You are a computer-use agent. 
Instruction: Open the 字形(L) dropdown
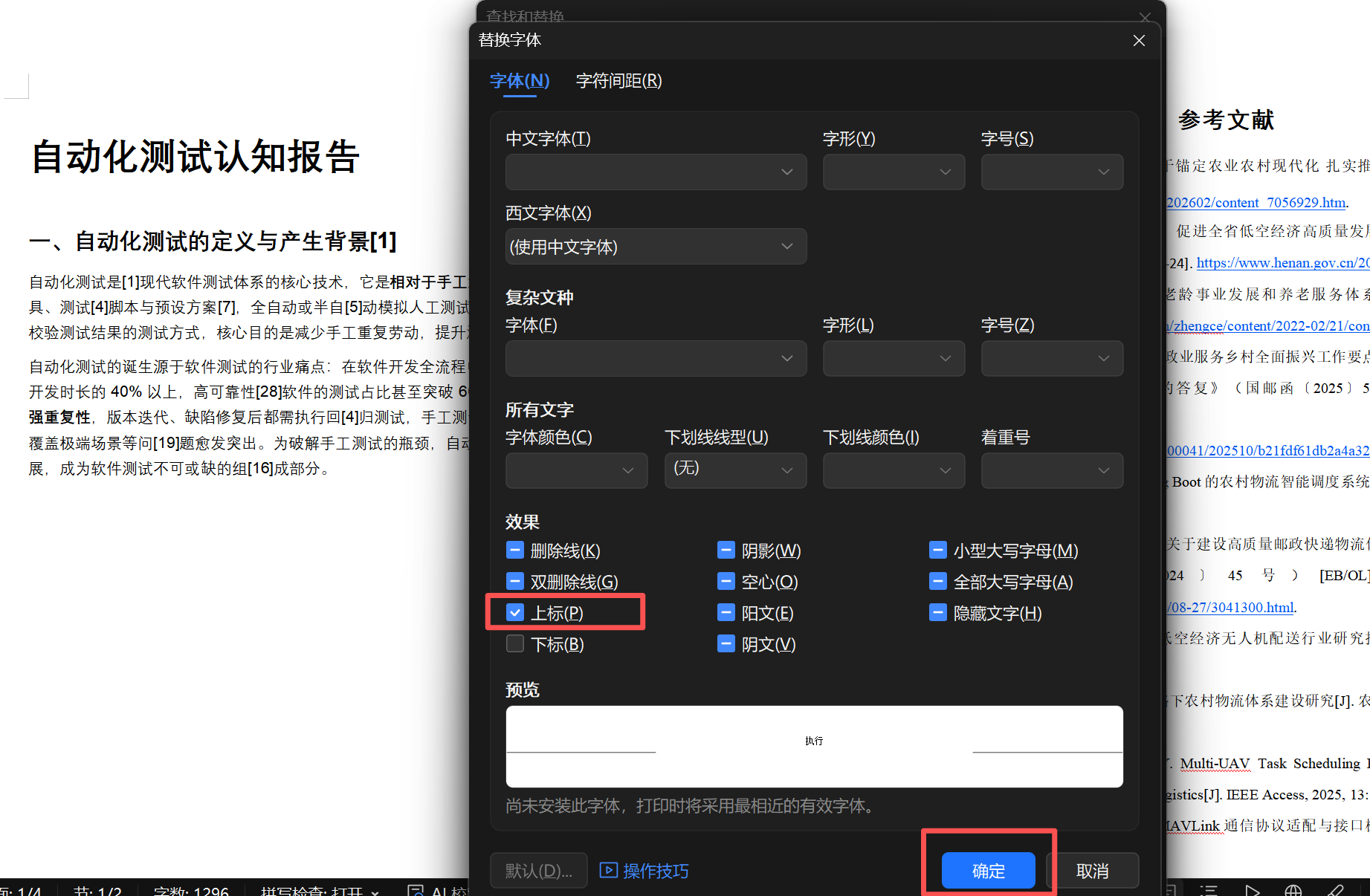tap(894, 358)
